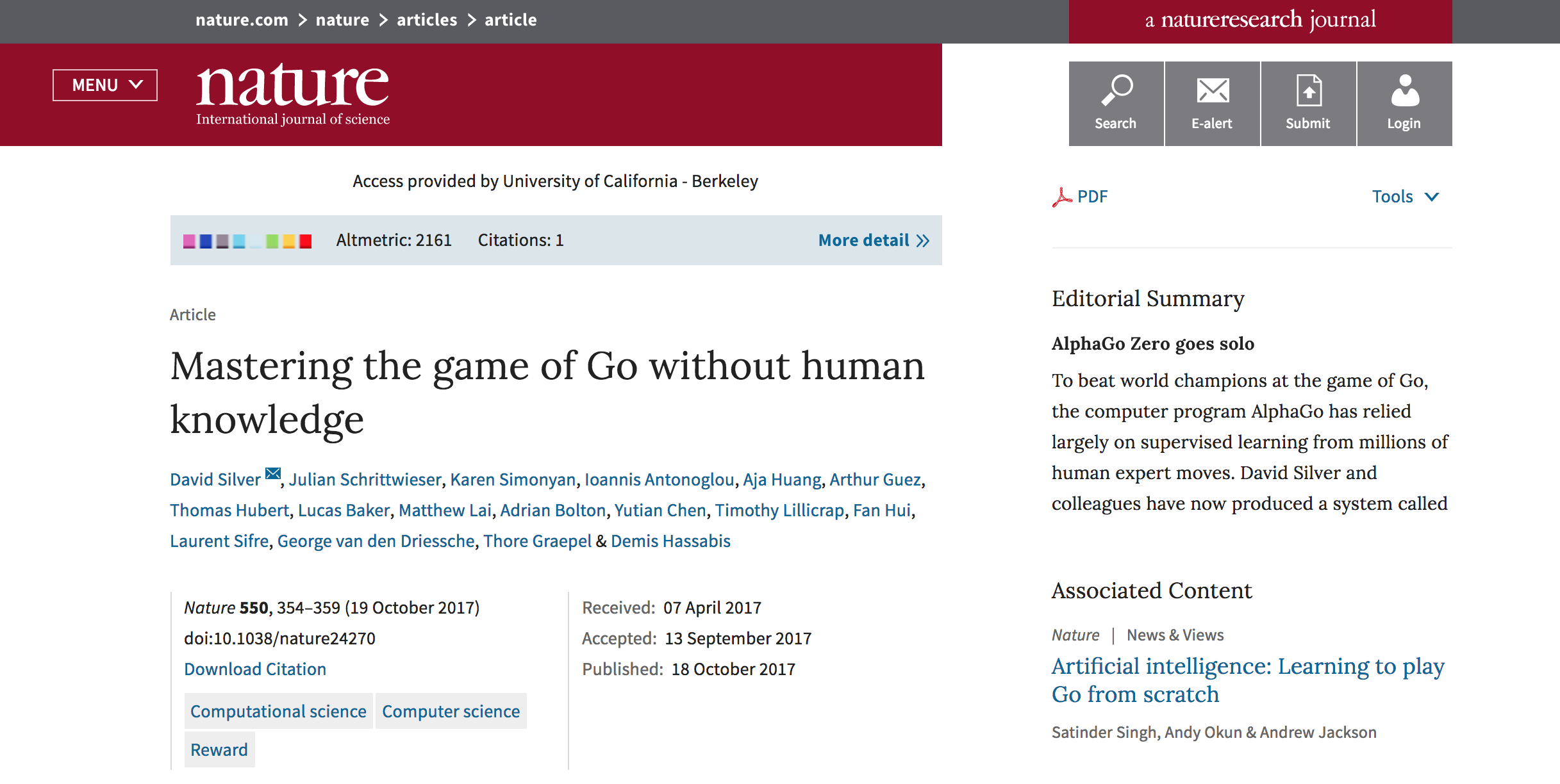Image resolution: width=1560 pixels, height=784 pixels.
Task: Click the Nature logo
Action: point(292,94)
